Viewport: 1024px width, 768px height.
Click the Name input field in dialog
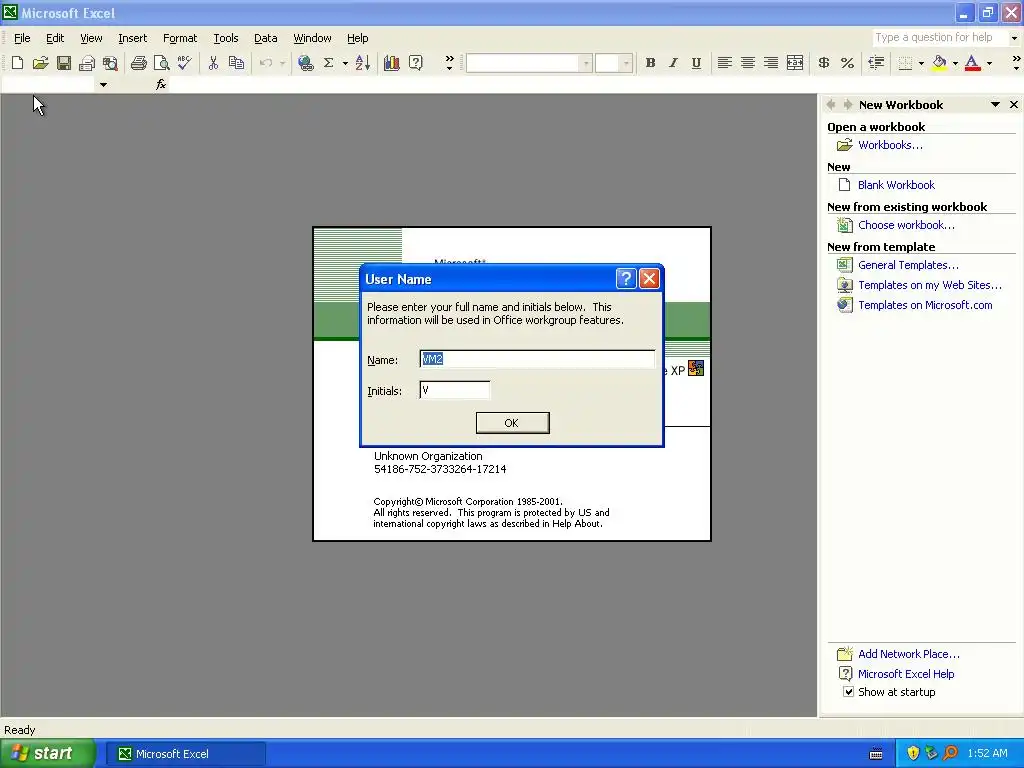tap(537, 359)
